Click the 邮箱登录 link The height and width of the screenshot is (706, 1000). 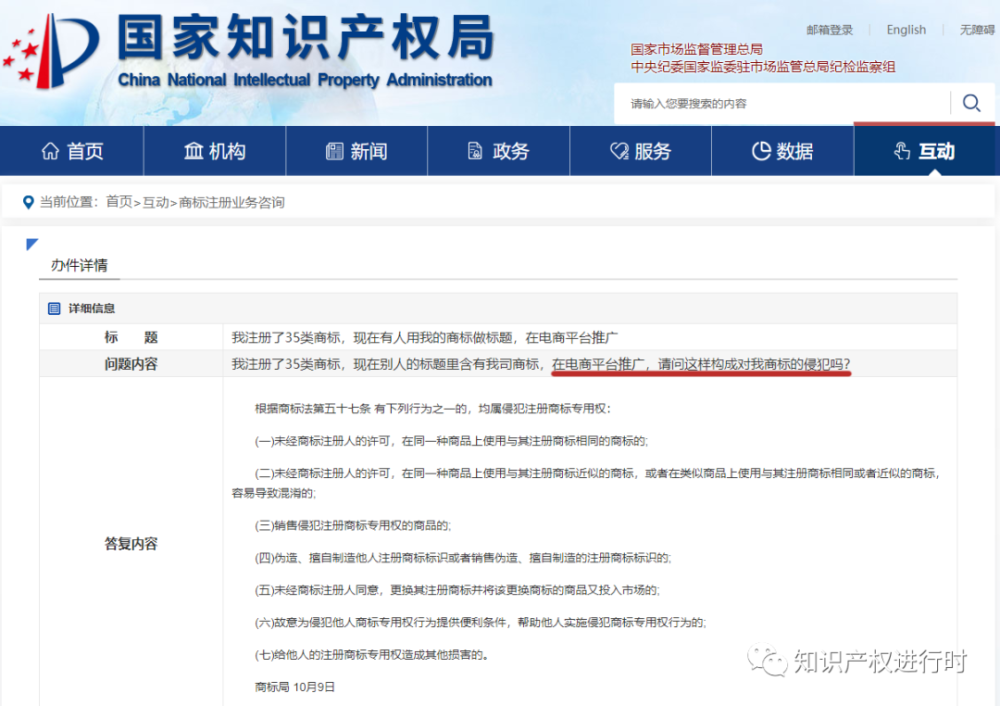[829, 30]
